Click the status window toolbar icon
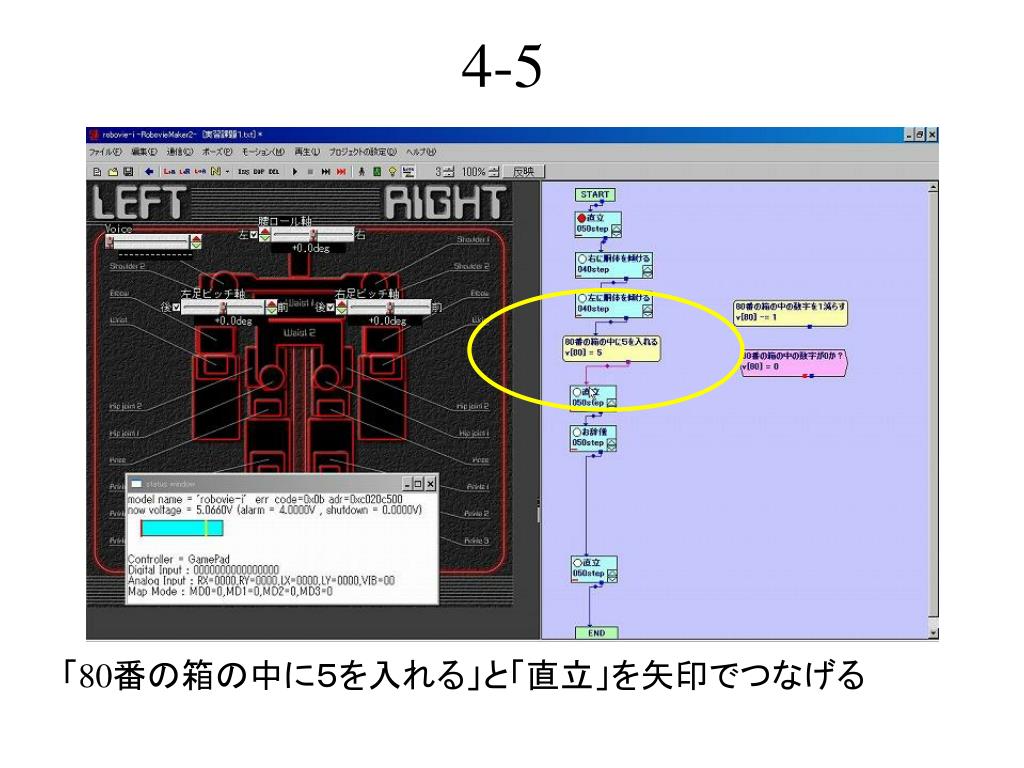 pos(408,172)
